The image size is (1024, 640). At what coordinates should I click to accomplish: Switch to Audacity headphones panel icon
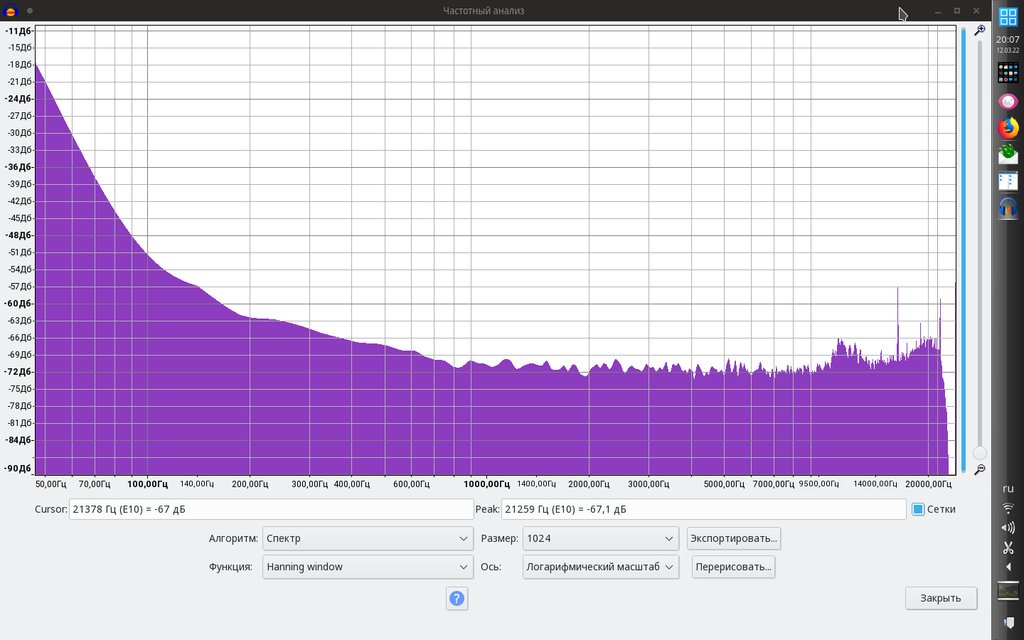(x=1008, y=208)
